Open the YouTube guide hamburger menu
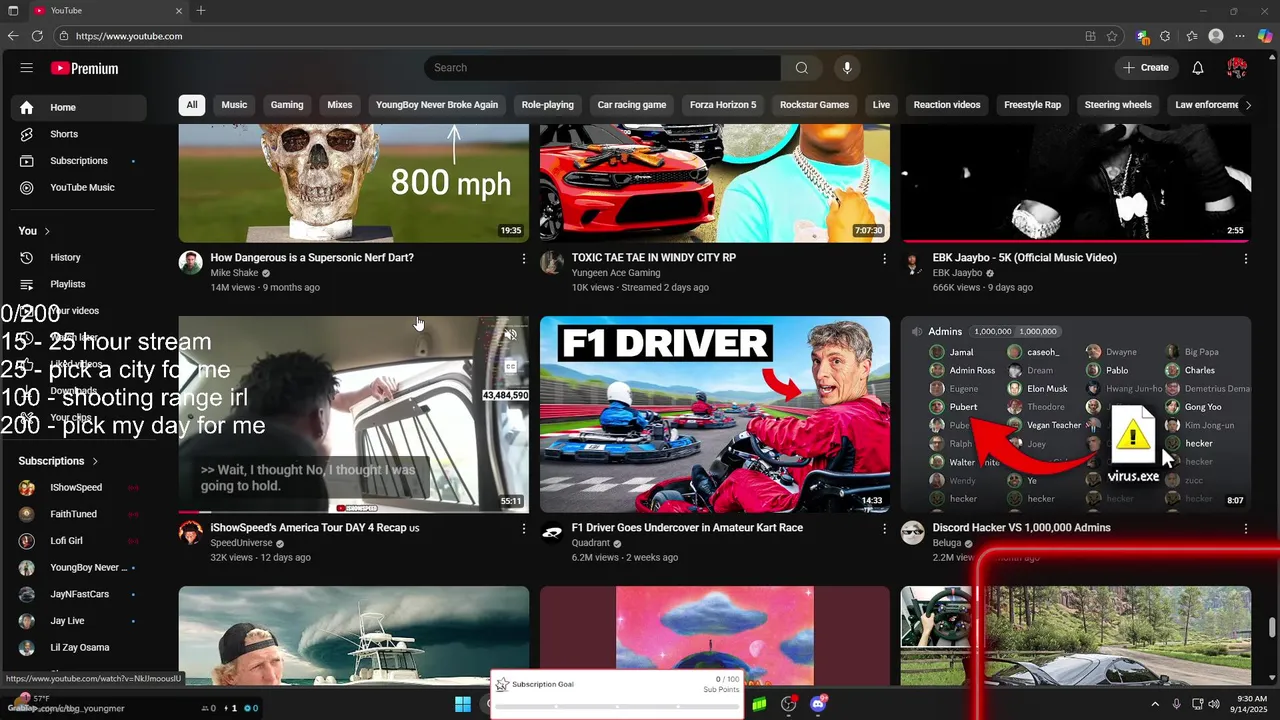1280x720 pixels. [27, 68]
